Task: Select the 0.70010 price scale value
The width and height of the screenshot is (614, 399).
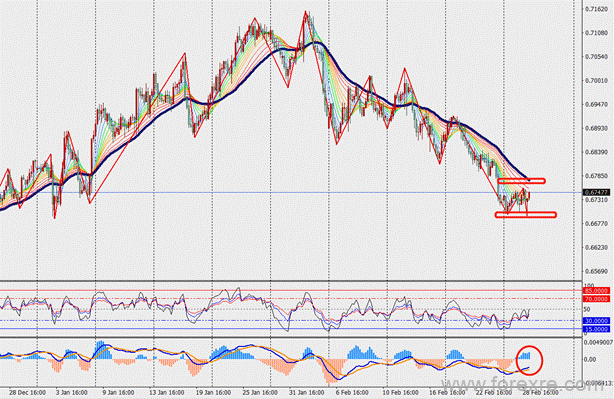Action: (x=596, y=81)
